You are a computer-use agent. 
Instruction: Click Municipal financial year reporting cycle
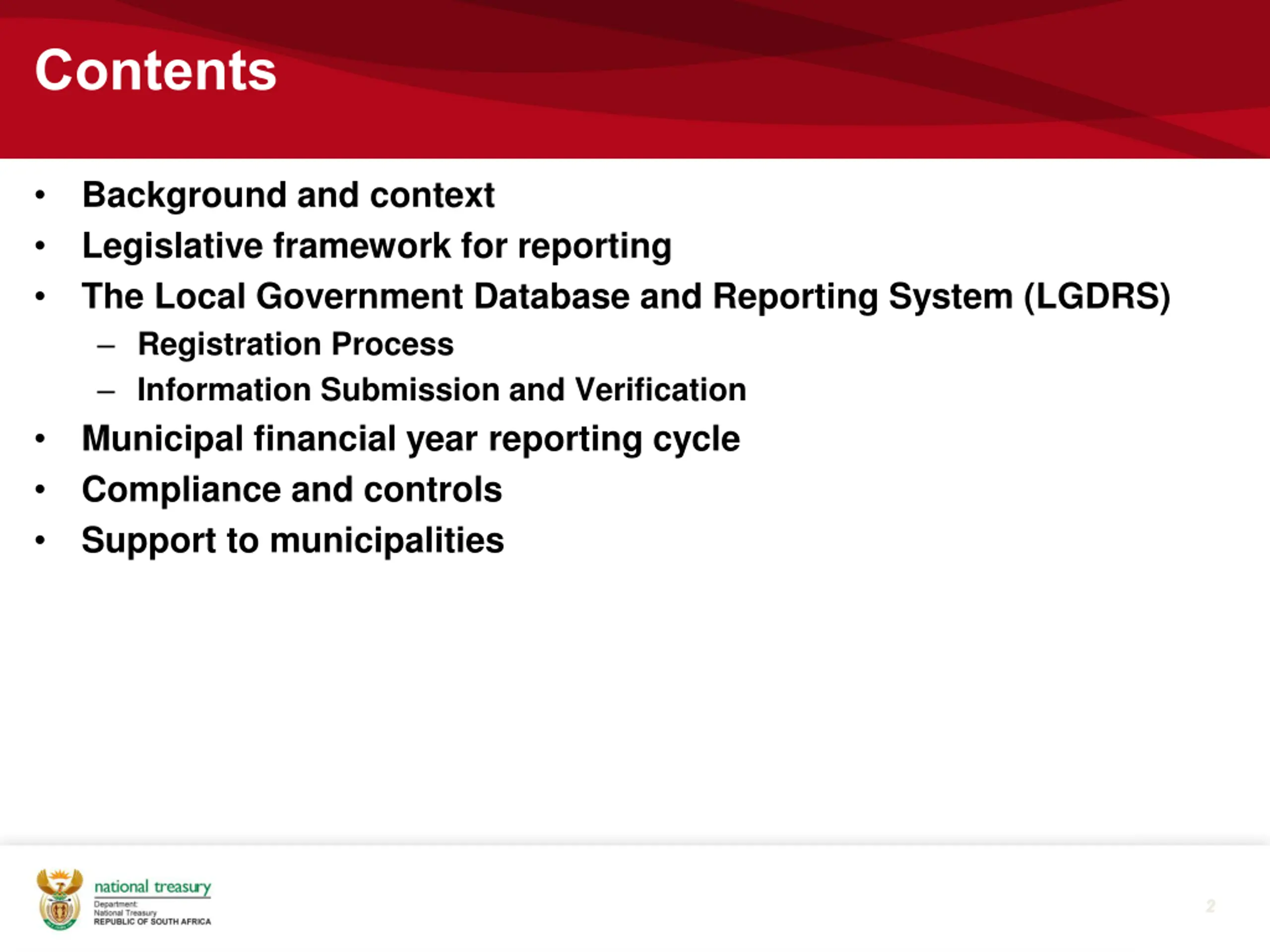click(410, 440)
